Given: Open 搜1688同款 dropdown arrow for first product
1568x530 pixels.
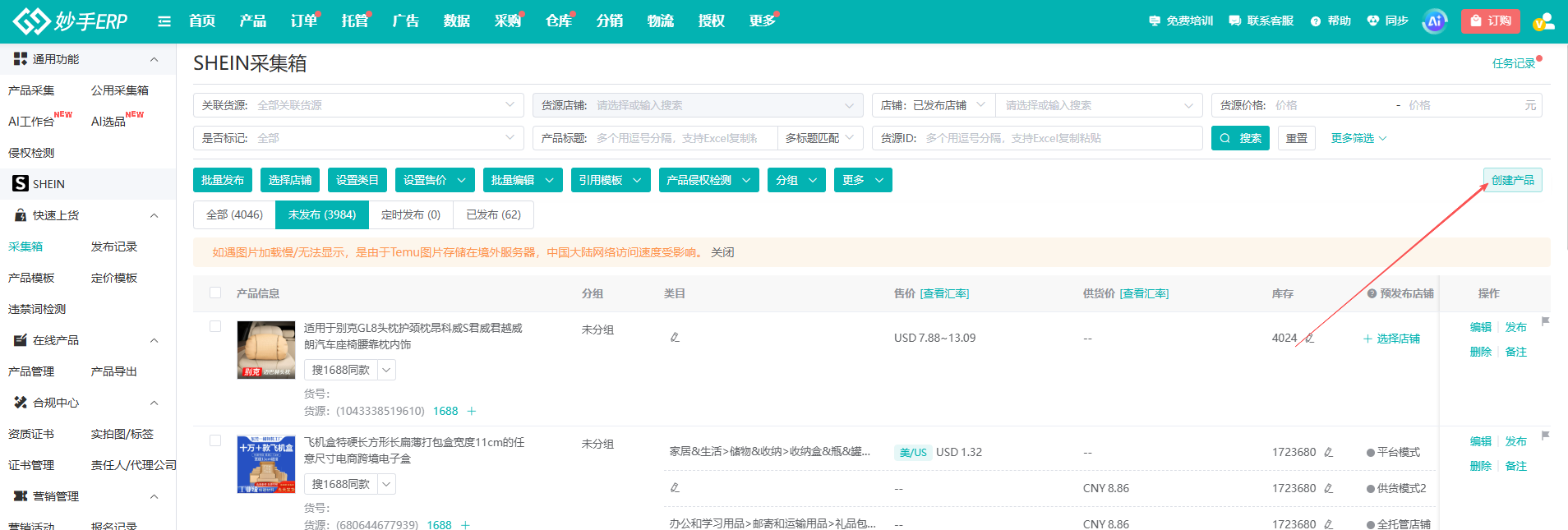Looking at the screenshot, I should point(386,370).
